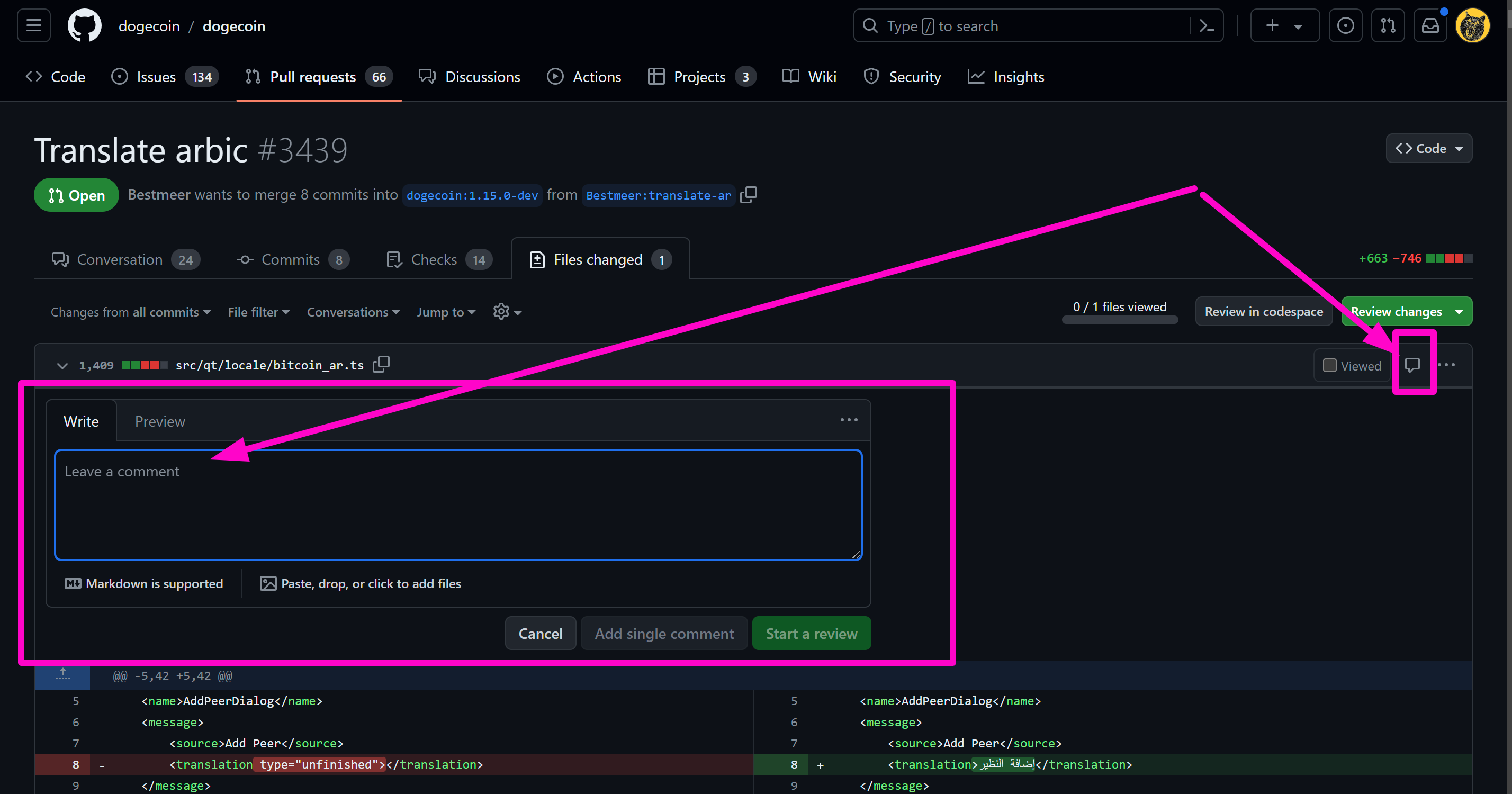Open the Projects tab
Image resolution: width=1512 pixels, height=794 pixels.
[702, 77]
